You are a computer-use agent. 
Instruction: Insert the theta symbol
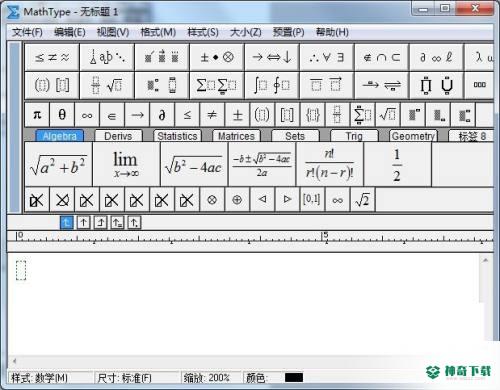pyautogui.click(x=62, y=115)
